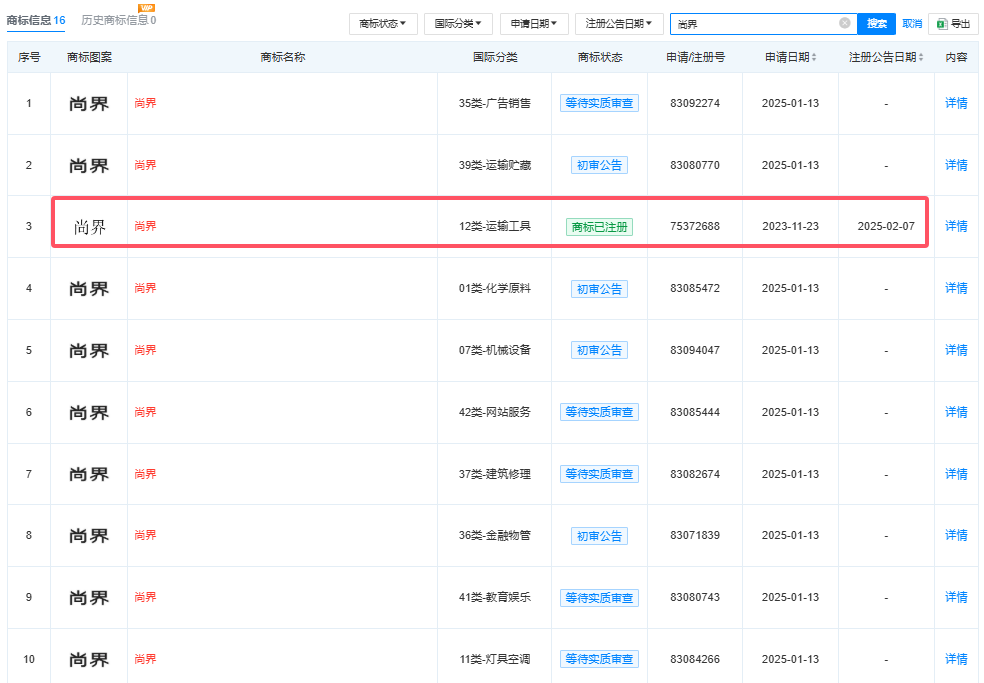Select the 37类-建筑修理 cell

[495, 474]
